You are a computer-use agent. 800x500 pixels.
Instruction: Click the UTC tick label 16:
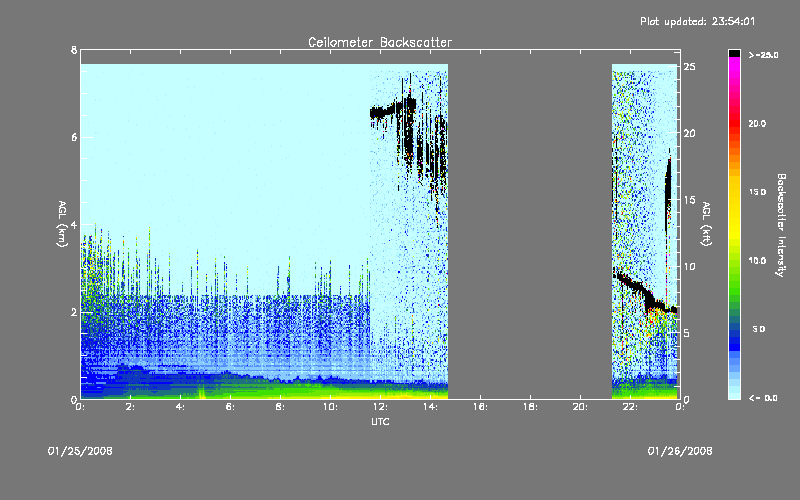point(480,407)
